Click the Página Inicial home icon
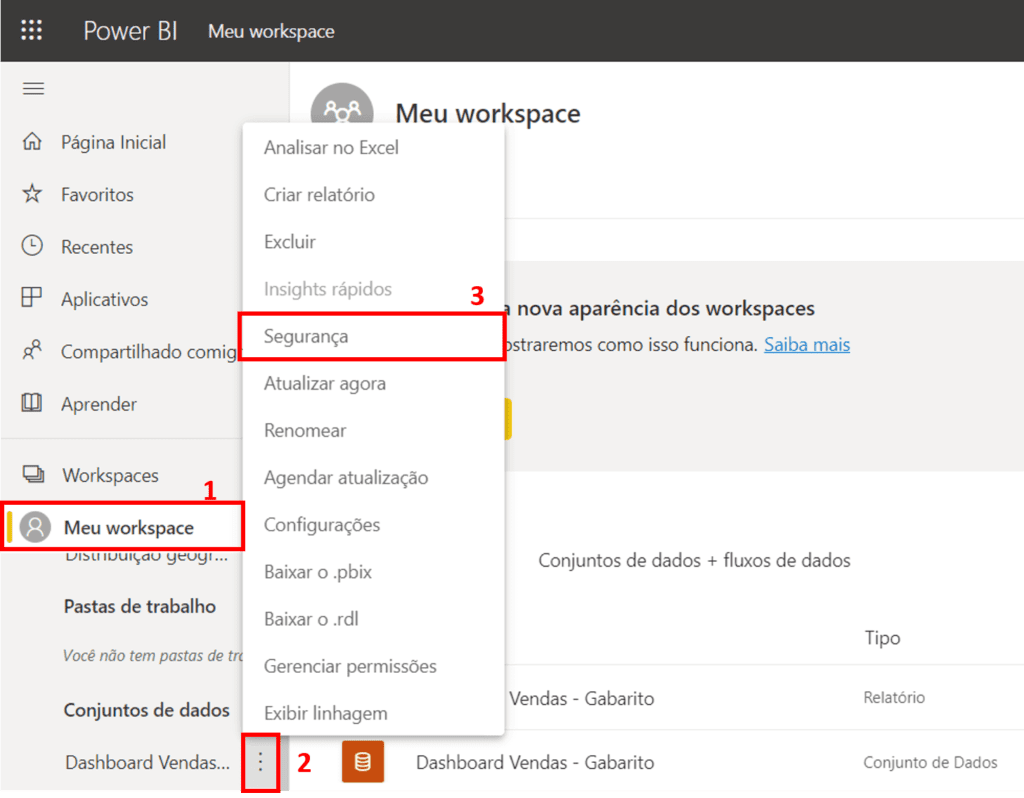The width and height of the screenshot is (1024, 798). (32, 141)
